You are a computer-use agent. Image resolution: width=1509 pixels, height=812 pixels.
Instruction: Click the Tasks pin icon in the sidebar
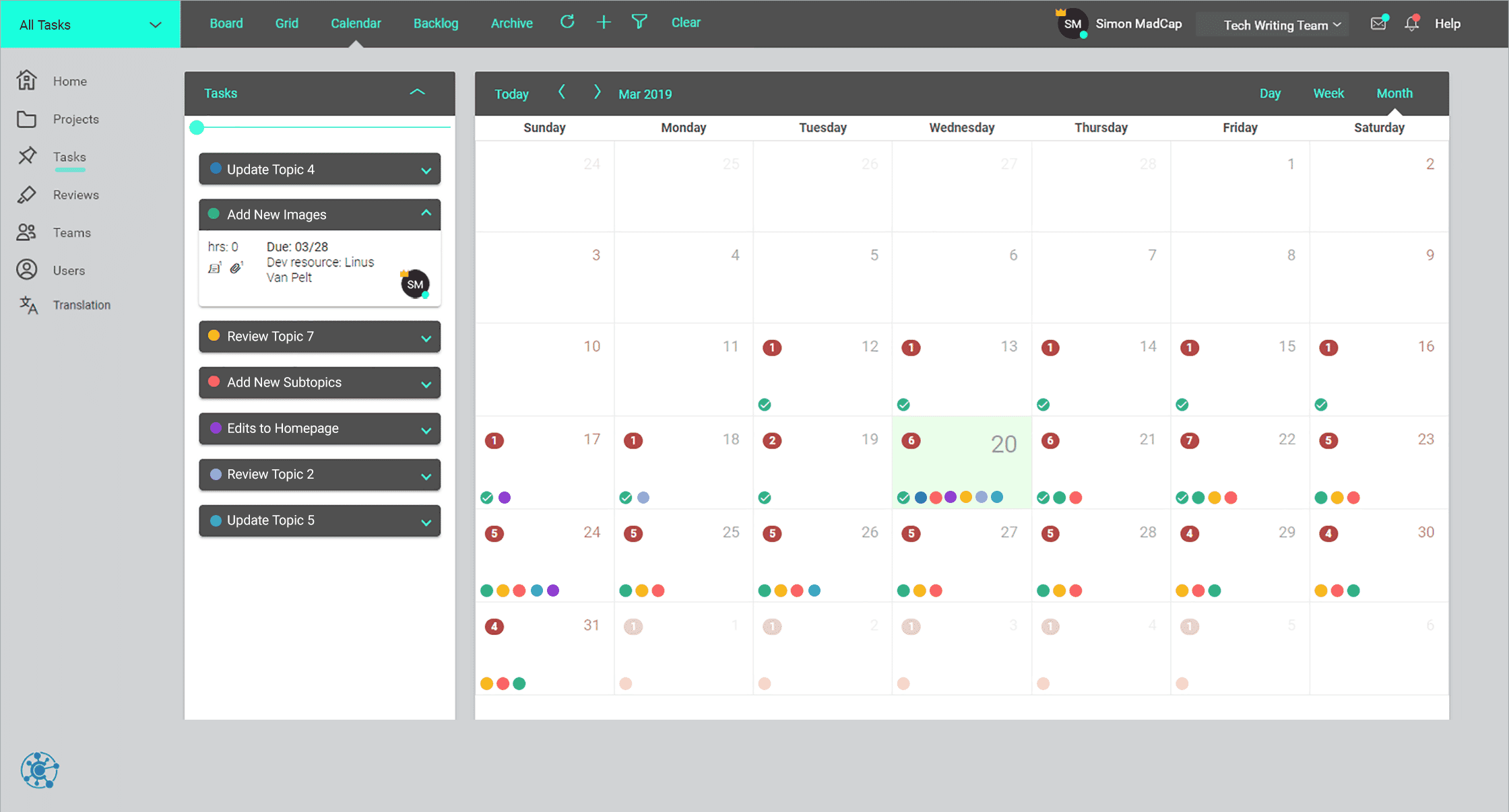27,156
